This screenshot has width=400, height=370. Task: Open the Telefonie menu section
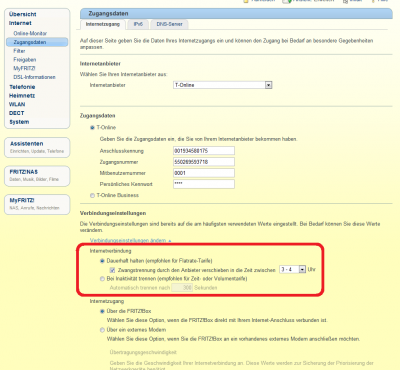(x=22, y=87)
